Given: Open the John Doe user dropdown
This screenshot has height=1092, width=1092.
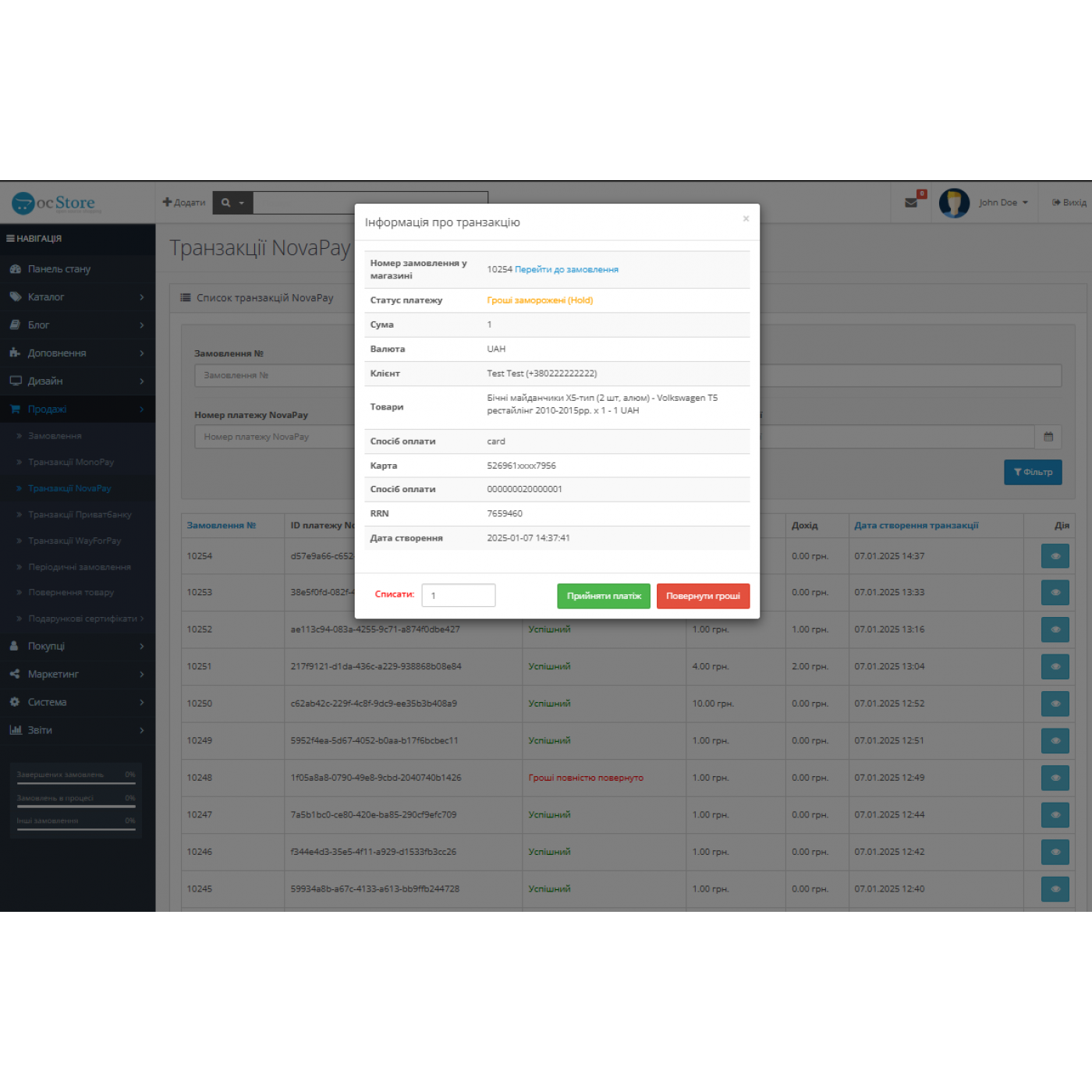Looking at the screenshot, I should pos(1003,203).
